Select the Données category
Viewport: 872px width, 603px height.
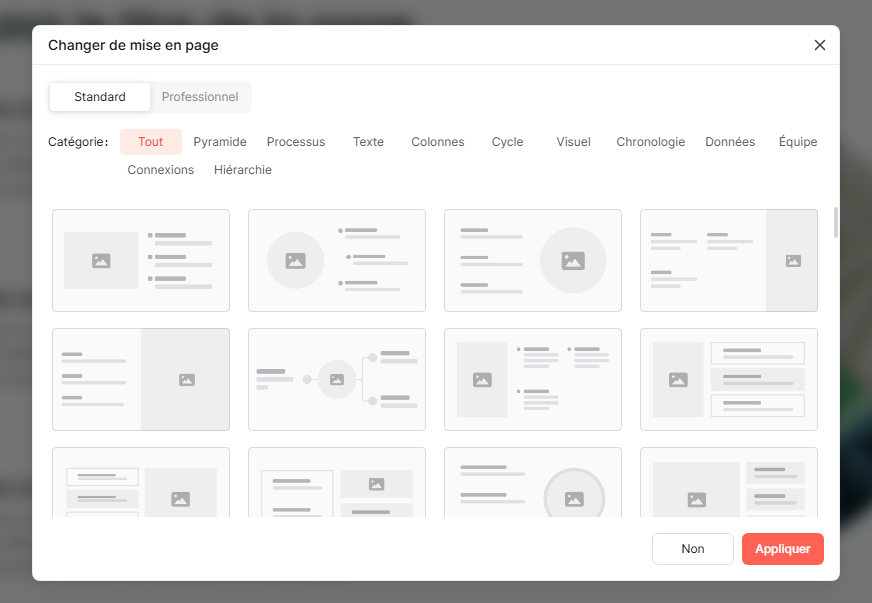730,142
